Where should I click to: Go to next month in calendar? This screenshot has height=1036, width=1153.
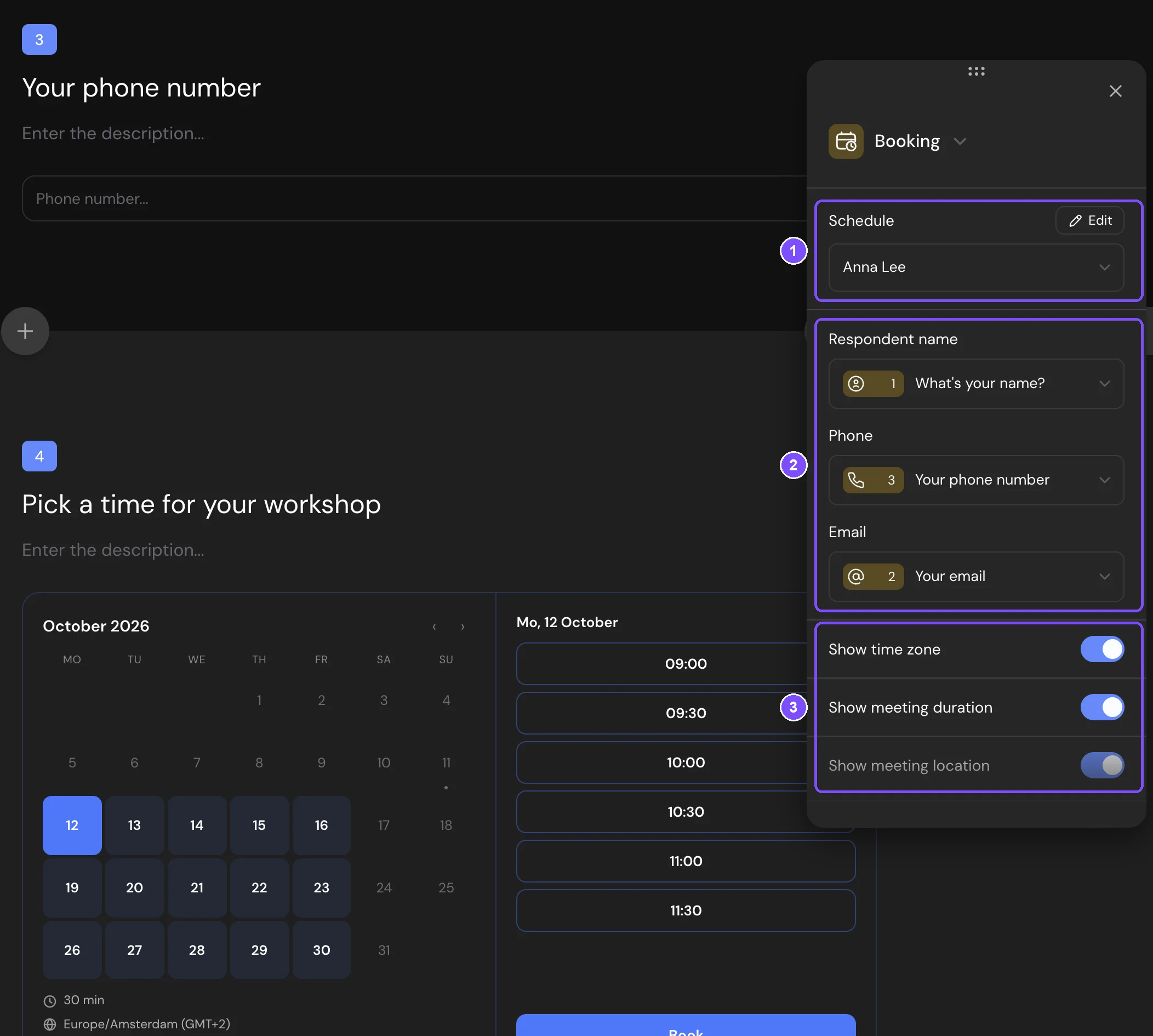463,627
